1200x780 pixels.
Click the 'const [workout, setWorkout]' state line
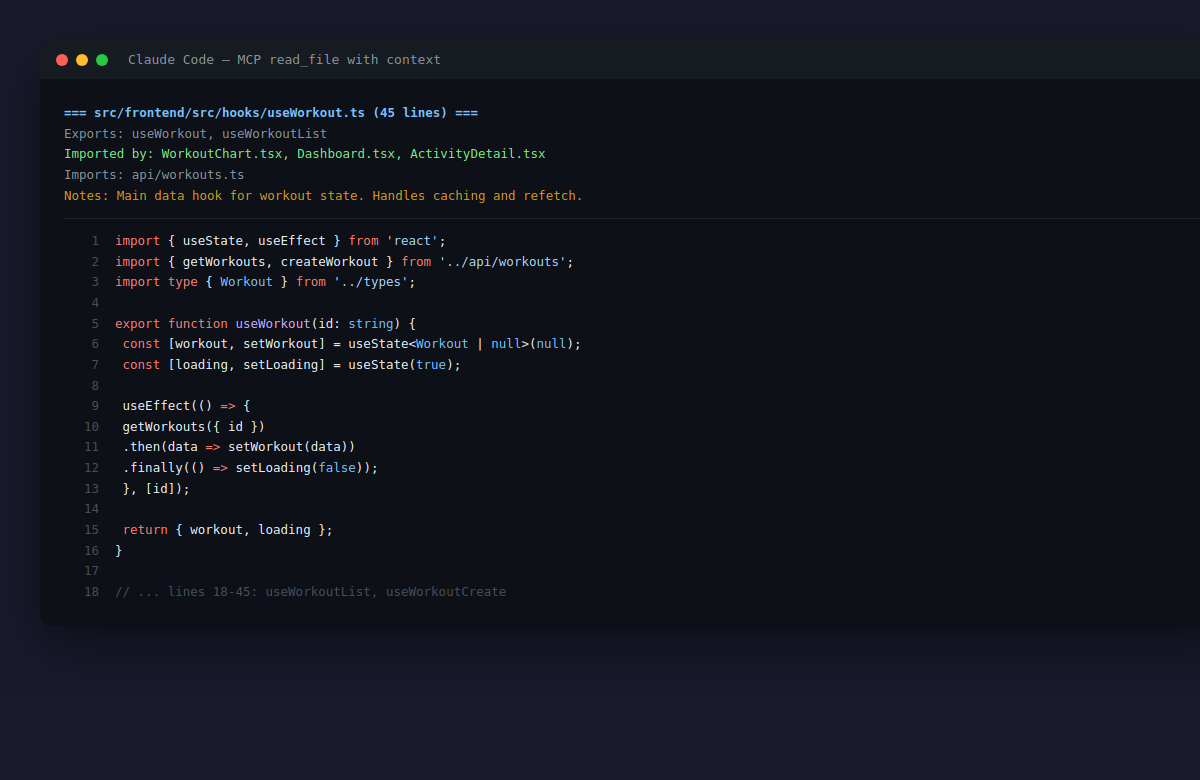tap(352, 344)
